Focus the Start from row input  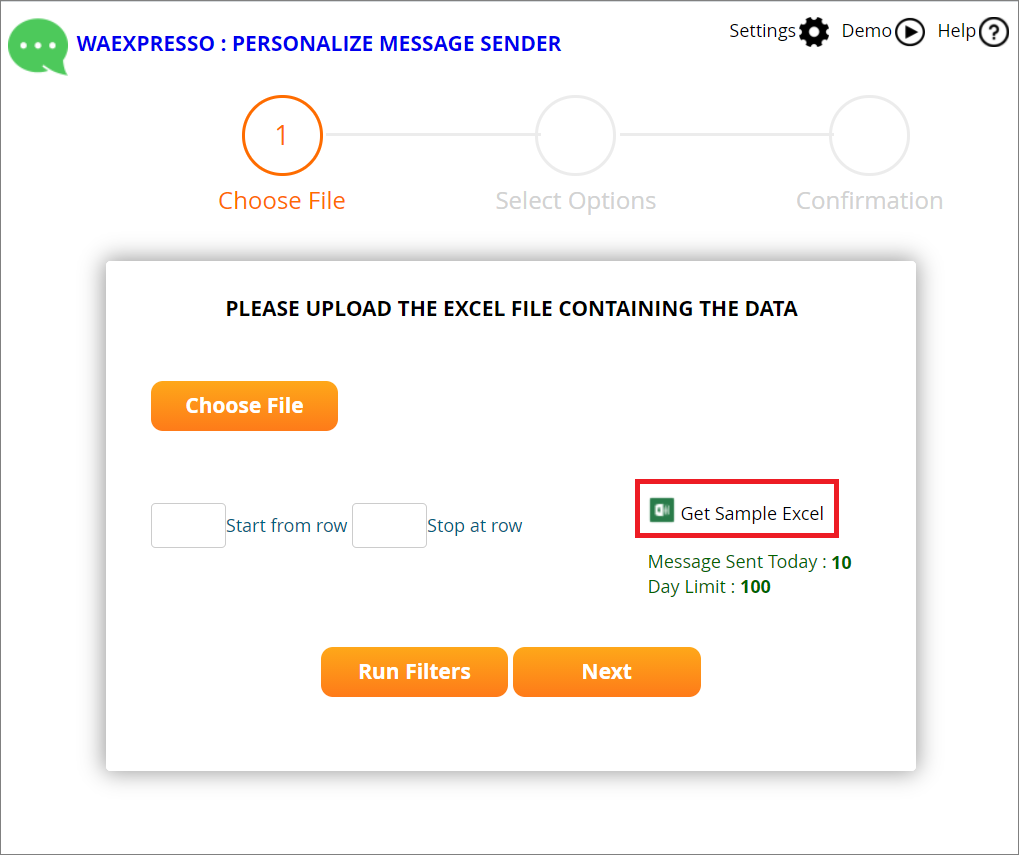pyautogui.click(x=188, y=525)
